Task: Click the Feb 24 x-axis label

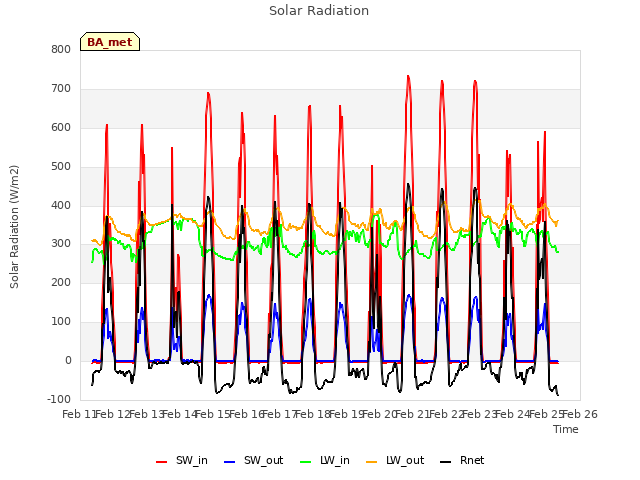Action: click(x=511, y=414)
